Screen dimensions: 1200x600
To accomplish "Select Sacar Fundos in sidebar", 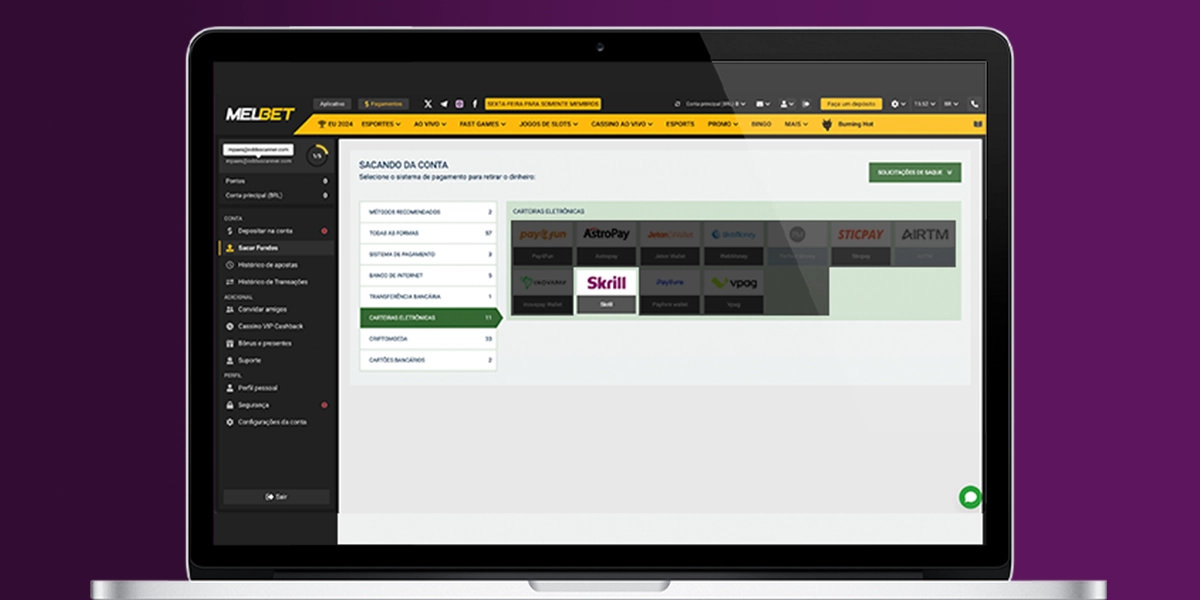I will 277,248.
